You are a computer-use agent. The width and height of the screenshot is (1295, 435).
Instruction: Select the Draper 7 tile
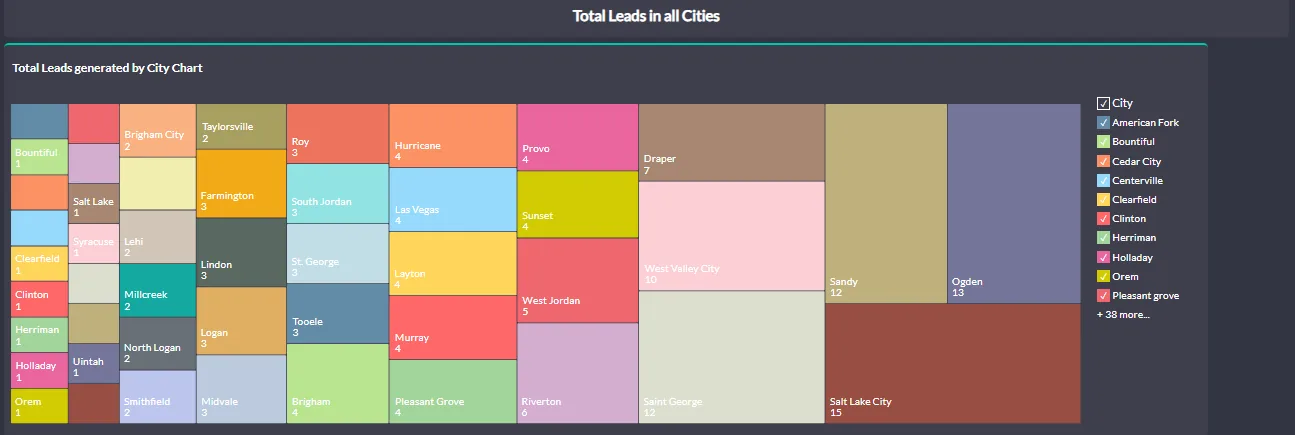pos(731,142)
